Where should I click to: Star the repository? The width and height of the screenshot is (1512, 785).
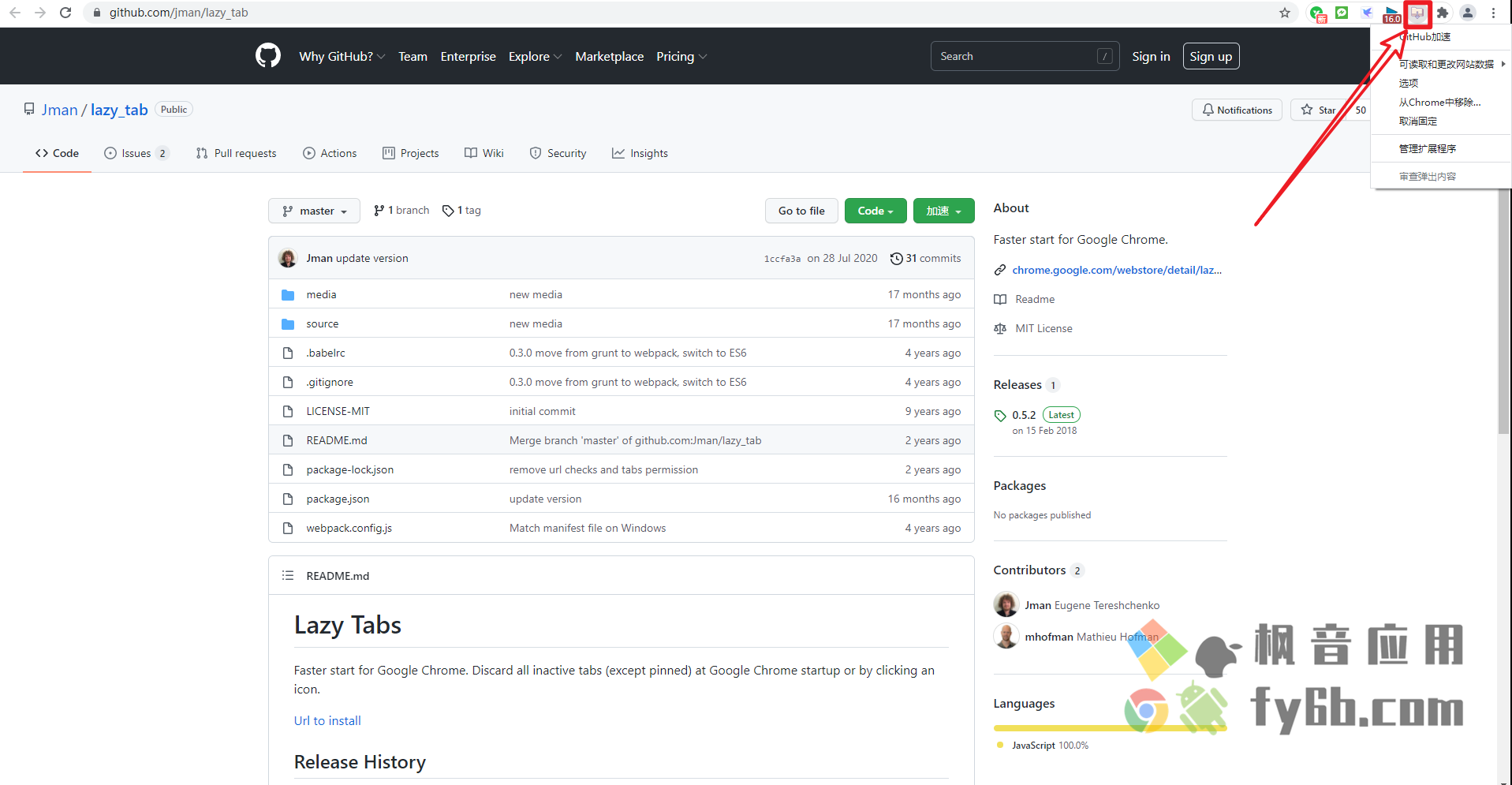click(1319, 110)
